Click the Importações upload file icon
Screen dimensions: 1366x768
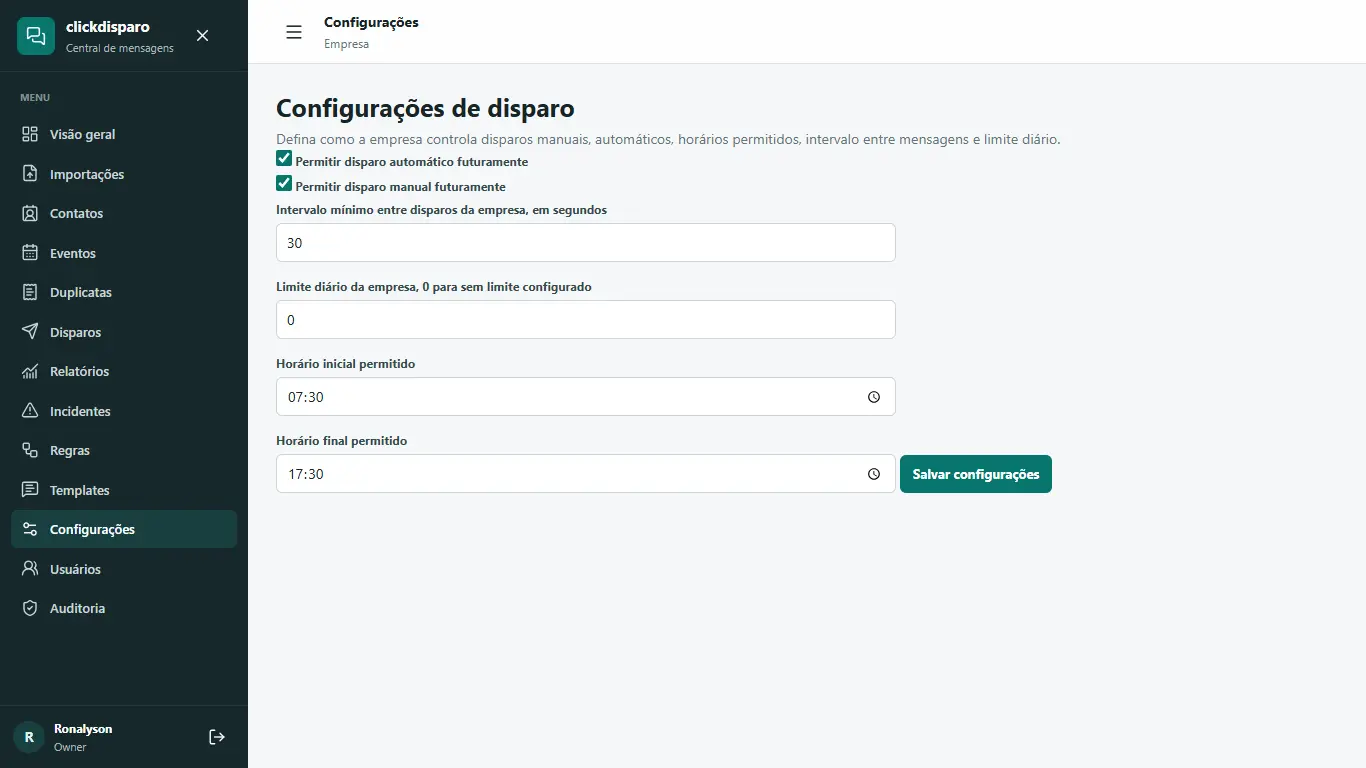click(30, 174)
